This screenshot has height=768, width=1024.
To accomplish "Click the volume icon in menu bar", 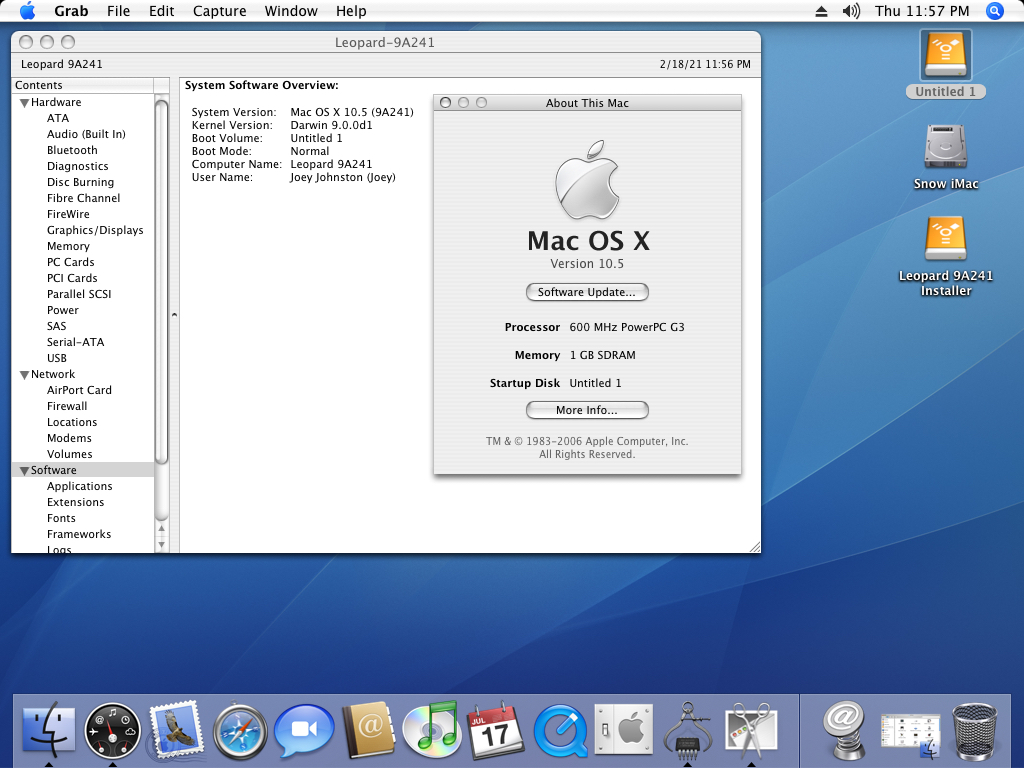I will point(851,11).
